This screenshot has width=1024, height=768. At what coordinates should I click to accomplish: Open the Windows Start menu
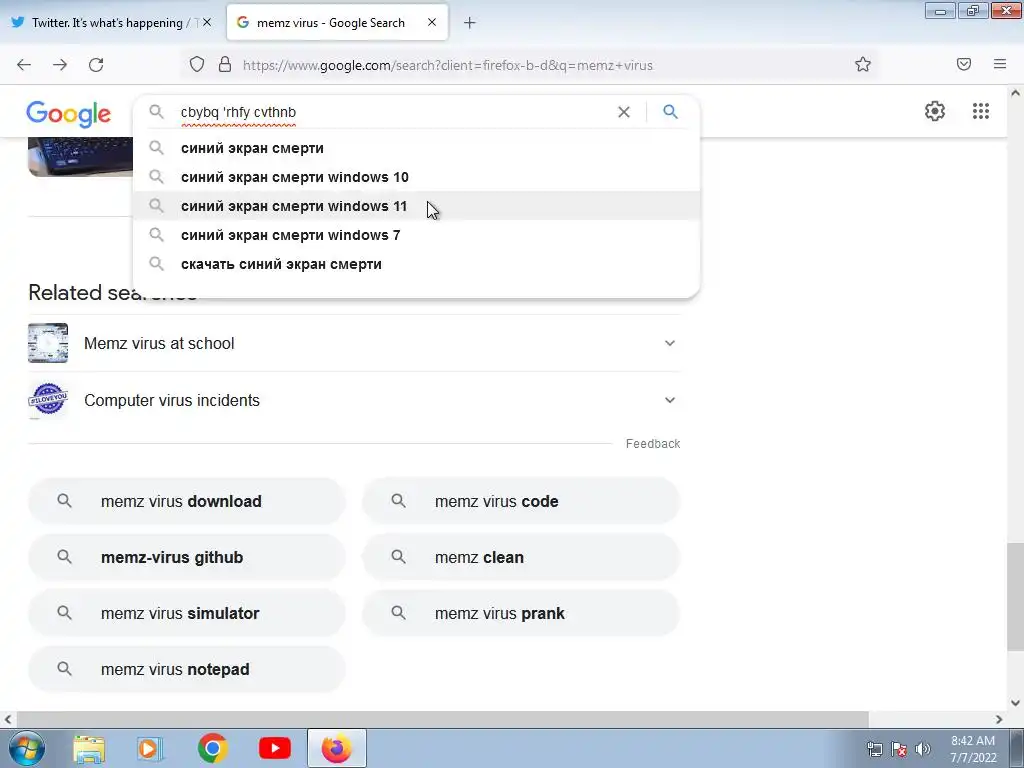click(x=26, y=748)
